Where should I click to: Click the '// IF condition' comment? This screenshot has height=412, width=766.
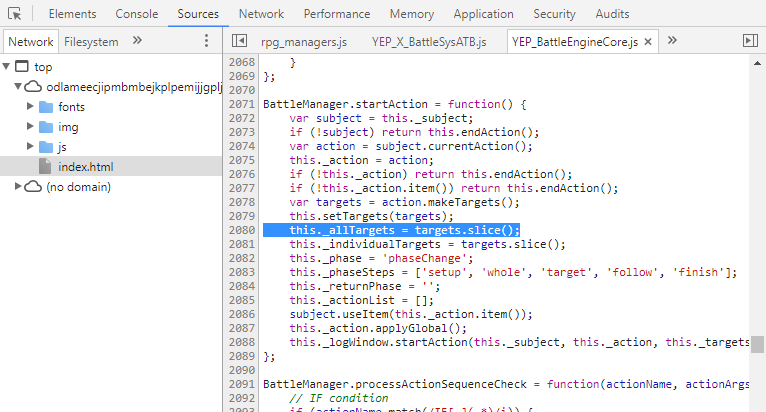coord(339,398)
